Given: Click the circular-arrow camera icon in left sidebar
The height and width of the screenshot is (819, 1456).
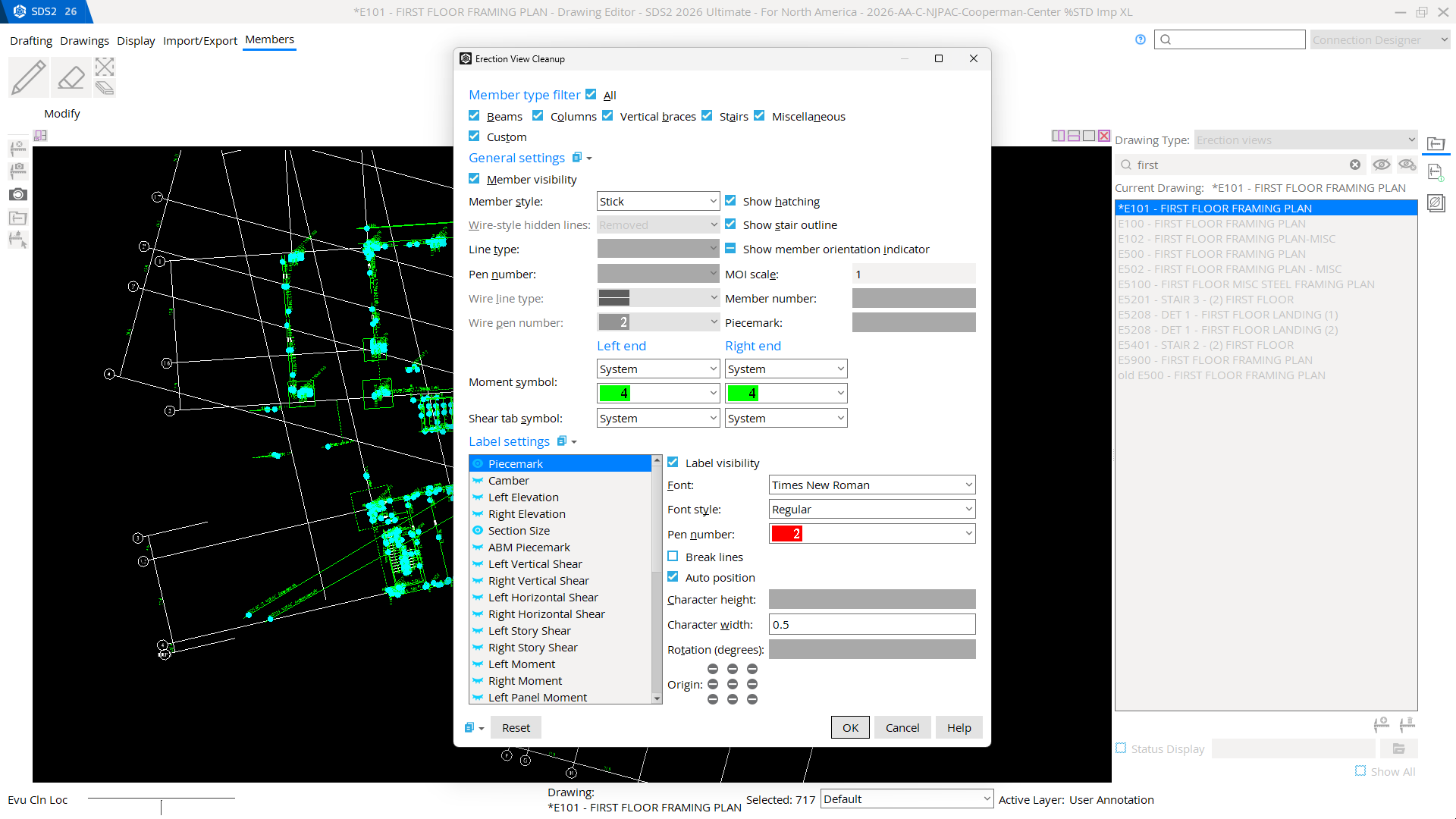Looking at the screenshot, I should [18, 194].
